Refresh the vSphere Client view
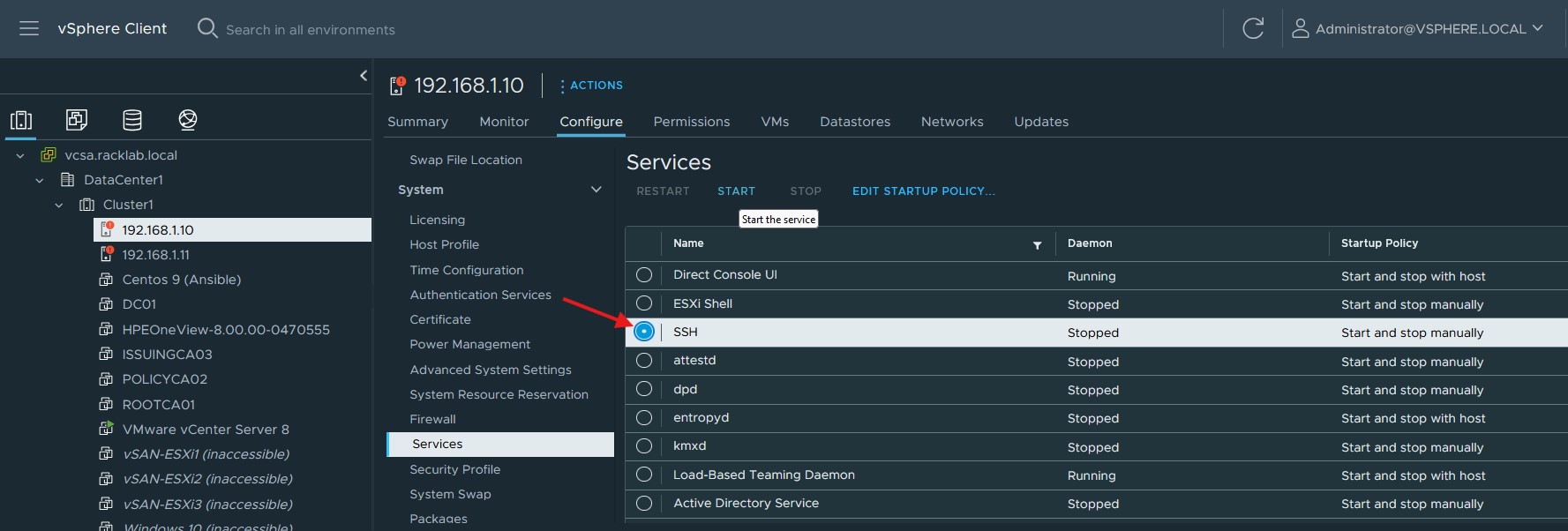Viewport: 1568px width, 531px height. 1253,28
